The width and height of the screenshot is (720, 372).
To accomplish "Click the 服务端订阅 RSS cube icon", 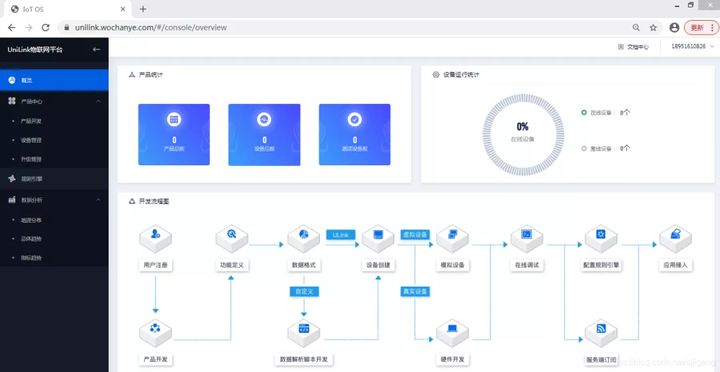I will tap(601, 333).
